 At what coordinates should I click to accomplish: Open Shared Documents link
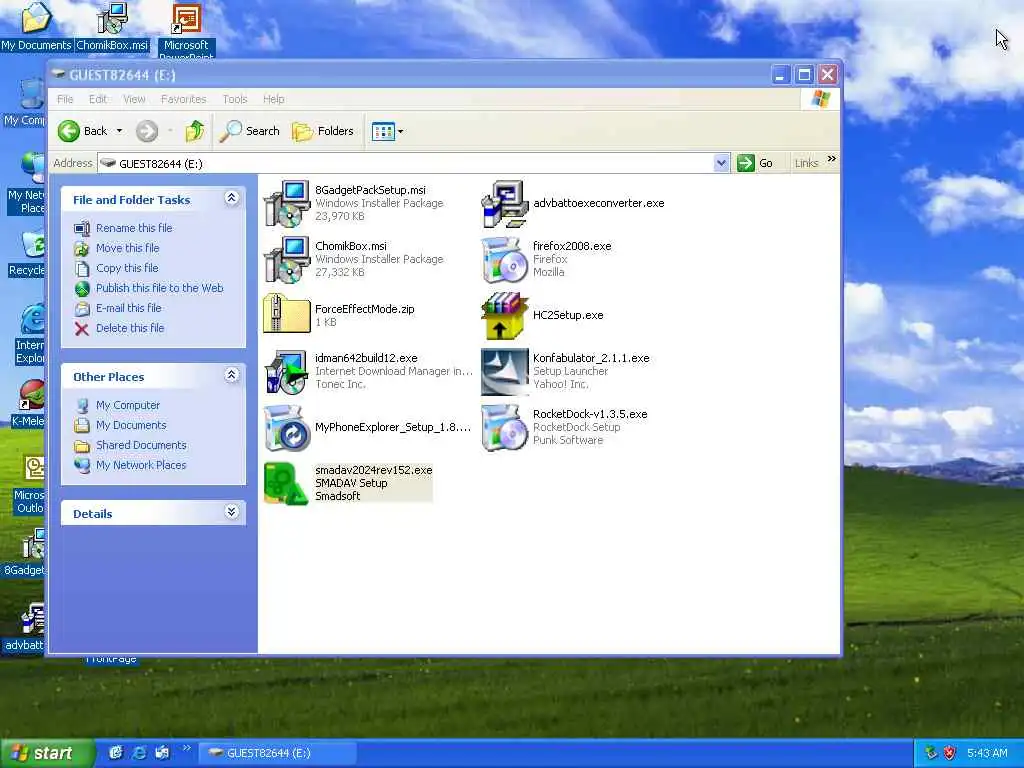(141, 445)
